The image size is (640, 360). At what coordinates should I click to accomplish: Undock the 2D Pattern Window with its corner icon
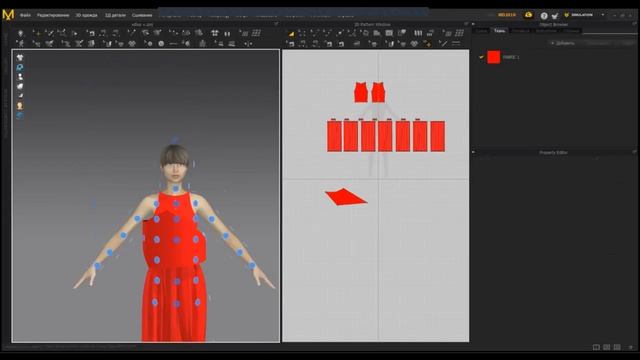(466, 24)
